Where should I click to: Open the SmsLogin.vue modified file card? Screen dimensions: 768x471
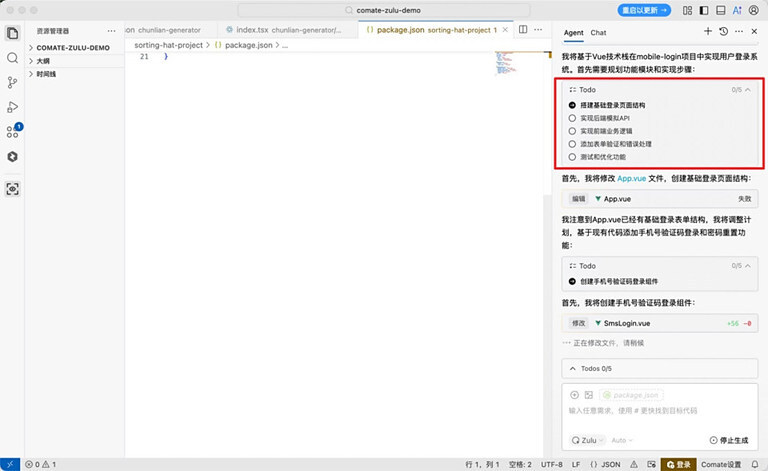tap(660, 323)
